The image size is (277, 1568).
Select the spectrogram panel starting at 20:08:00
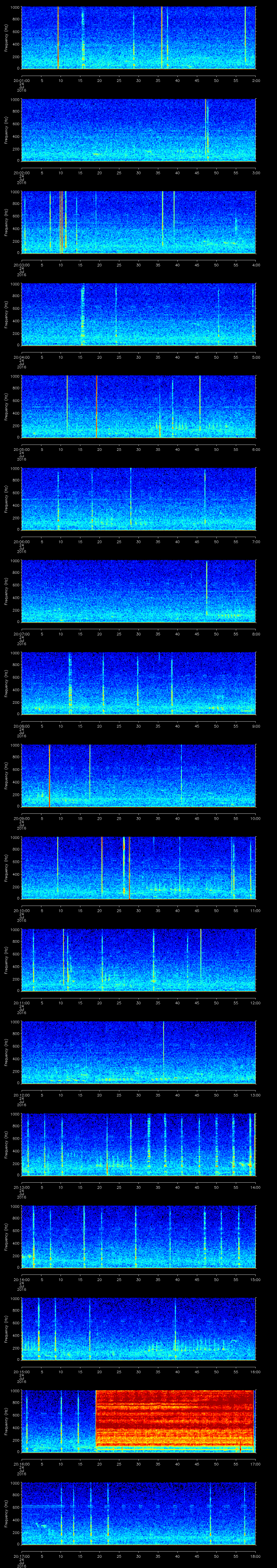click(x=138, y=683)
